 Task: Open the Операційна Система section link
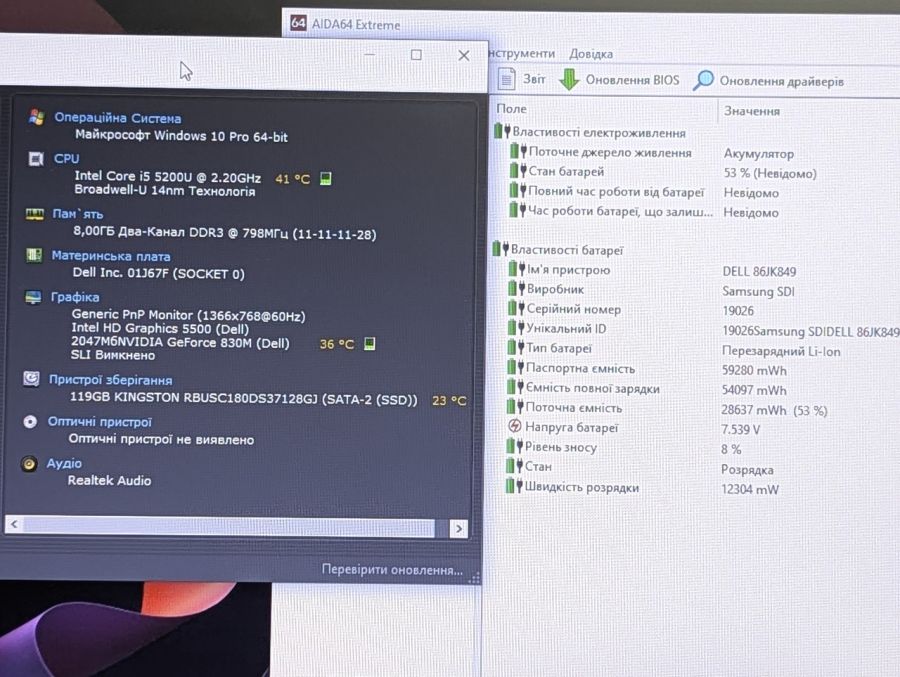(x=118, y=118)
